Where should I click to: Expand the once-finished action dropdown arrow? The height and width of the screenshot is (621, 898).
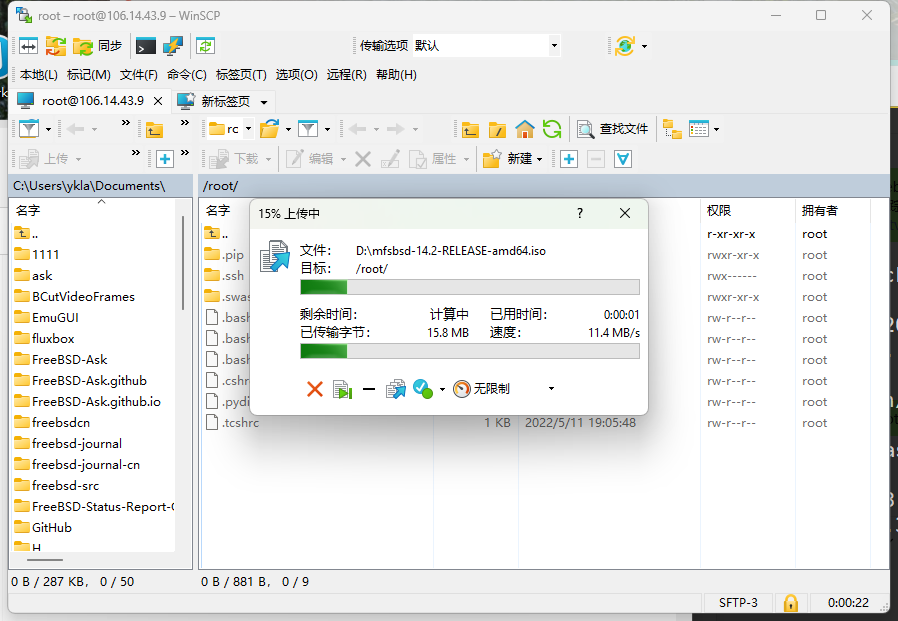click(x=442, y=390)
